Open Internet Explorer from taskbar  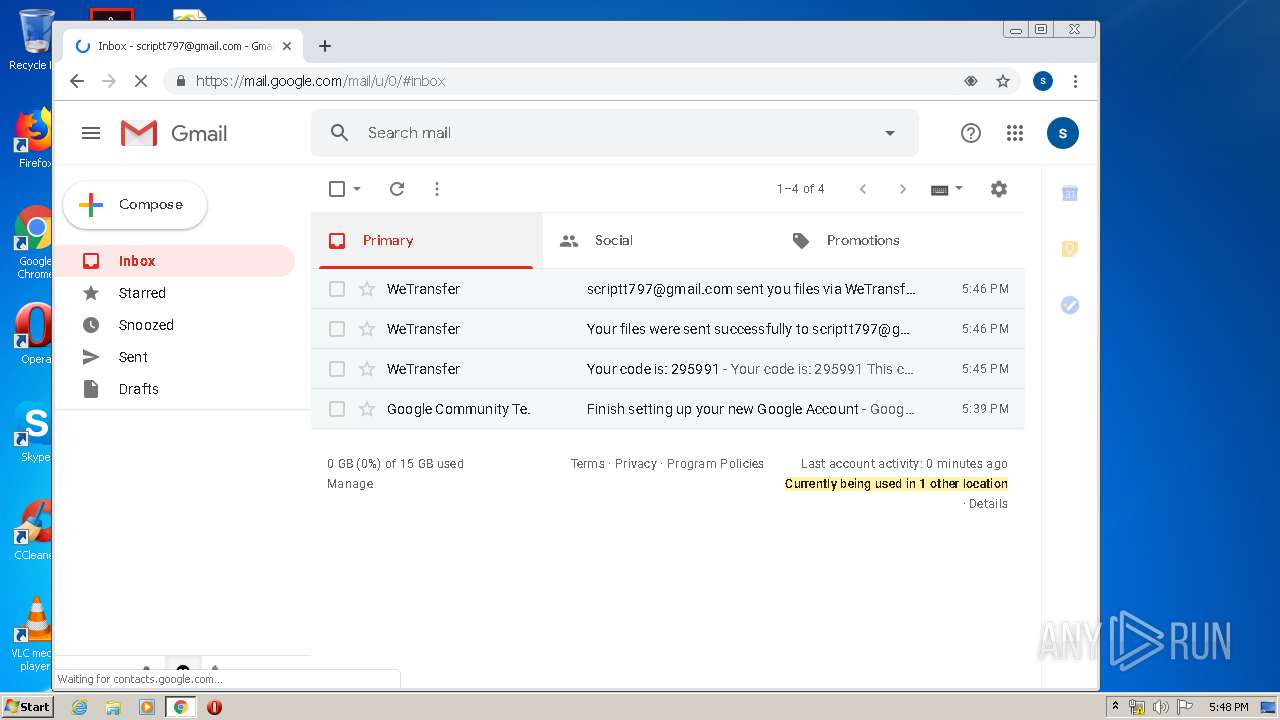tap(80, 707)
